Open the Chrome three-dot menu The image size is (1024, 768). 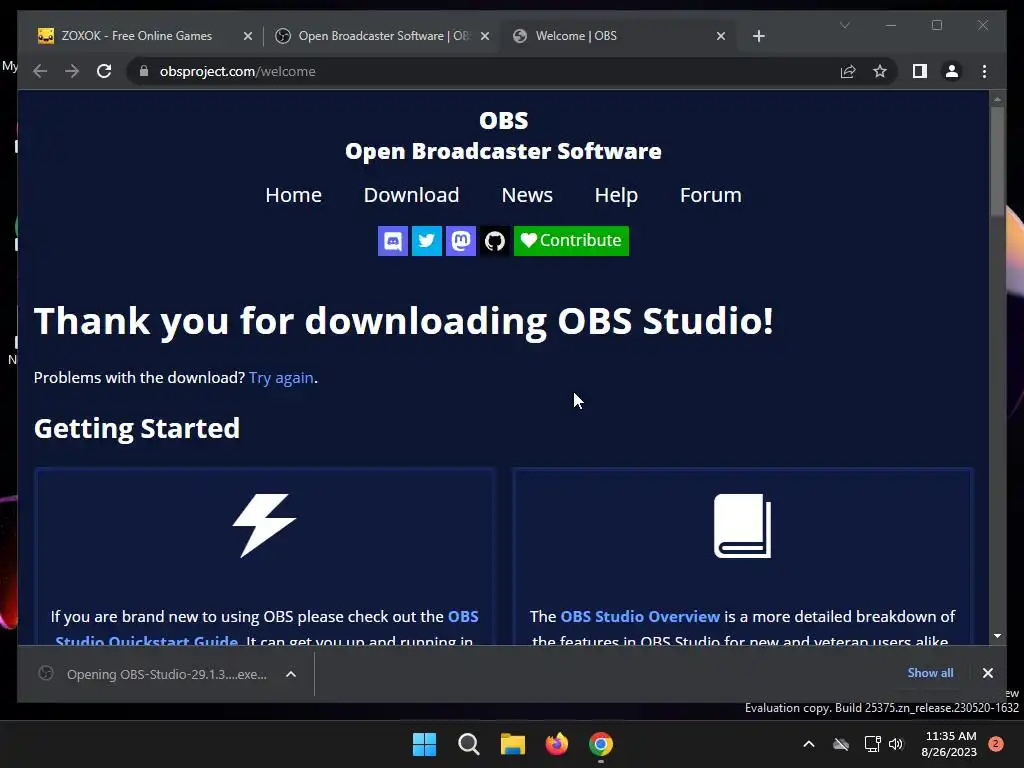click(984, 71)
